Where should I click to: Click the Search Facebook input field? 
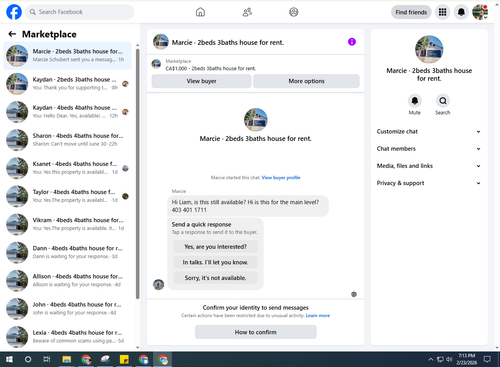(x=80, y=12)
